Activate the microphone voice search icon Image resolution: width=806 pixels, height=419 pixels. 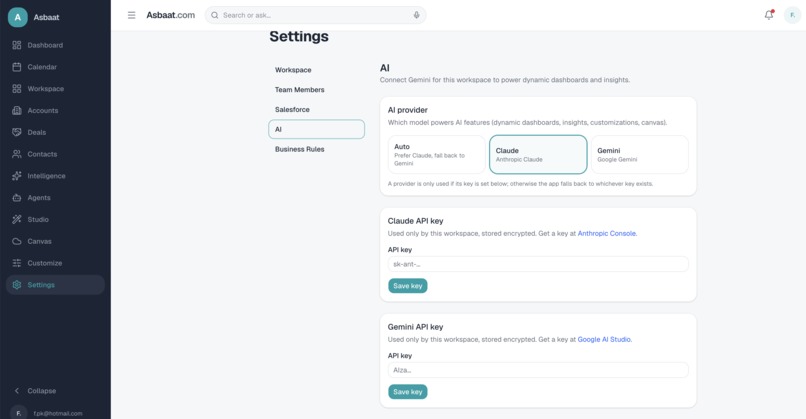[416, 15]
